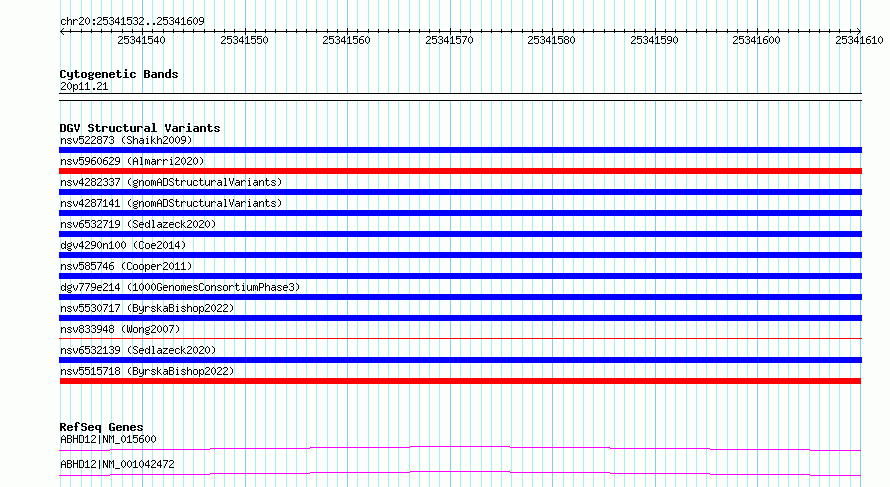Click the ABHD12|NM_015600 gene label

pos(108,439)
